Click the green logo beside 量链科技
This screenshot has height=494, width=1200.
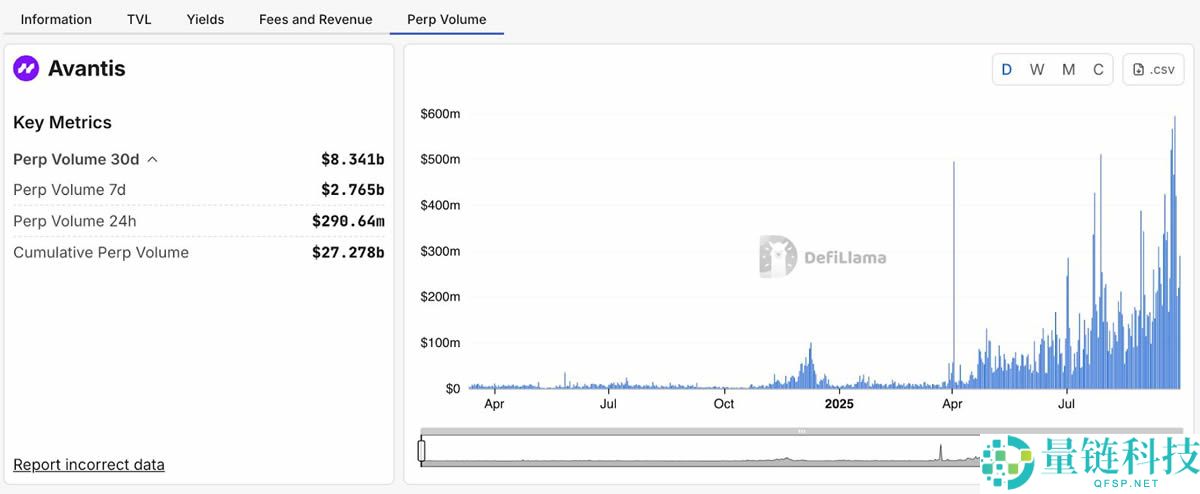pos(1007,463)
